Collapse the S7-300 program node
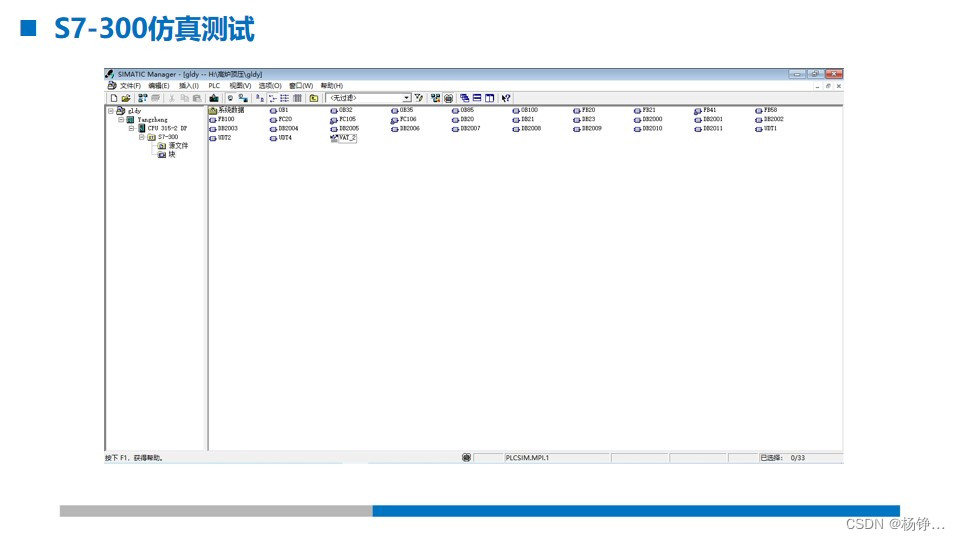The width and height of the screenshot is (960, 540). tap(141, 137)
